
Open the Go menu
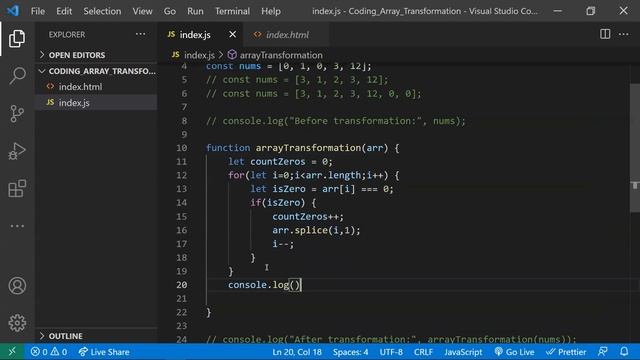tap(170, 11)
